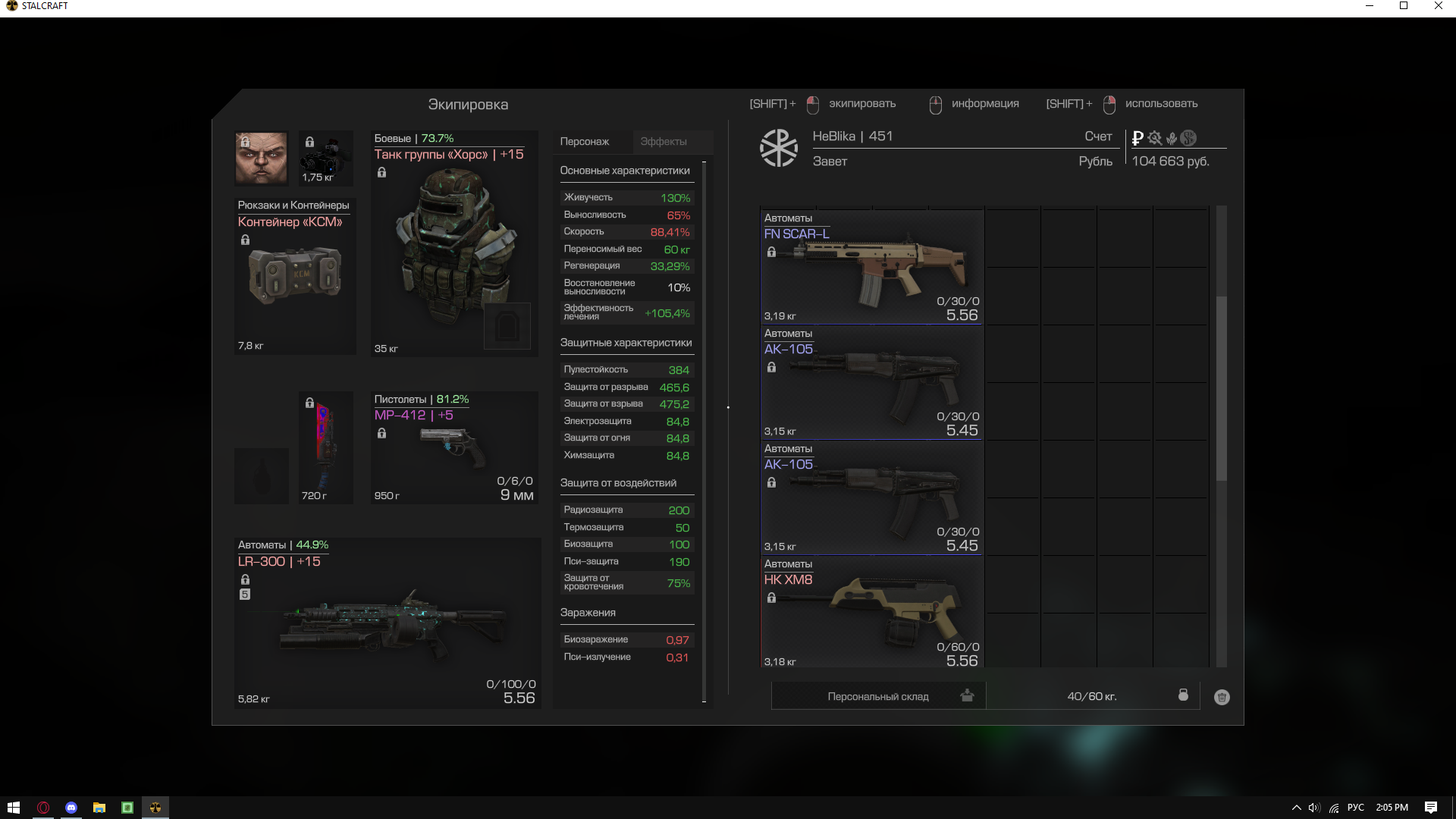
Task: Select the night-vision device slot weighing 1,75 кг
Action: coord(326,158)
